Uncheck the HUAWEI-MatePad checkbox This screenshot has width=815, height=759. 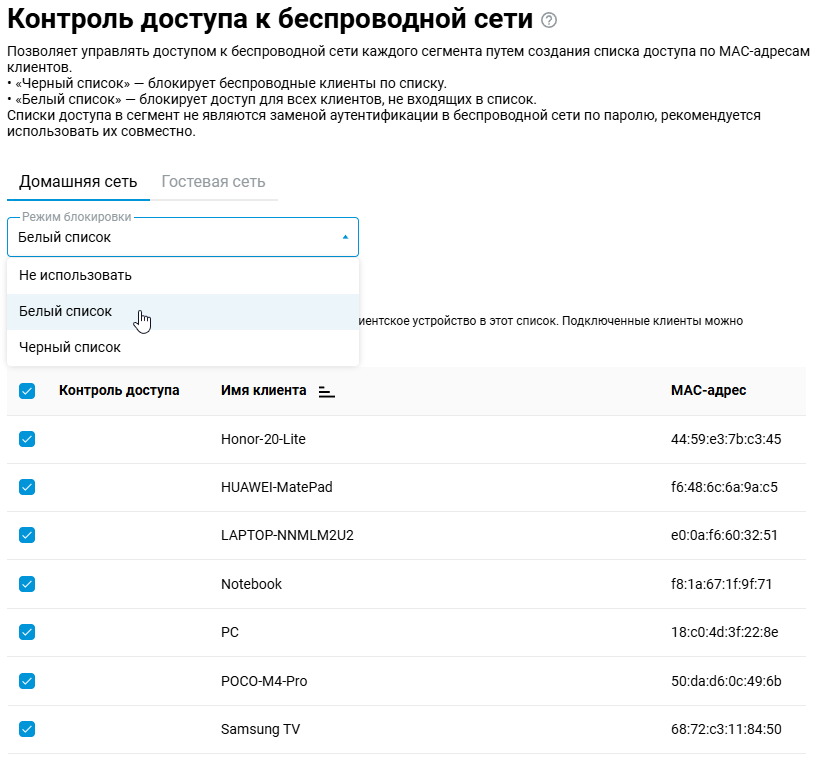[27, 487]
